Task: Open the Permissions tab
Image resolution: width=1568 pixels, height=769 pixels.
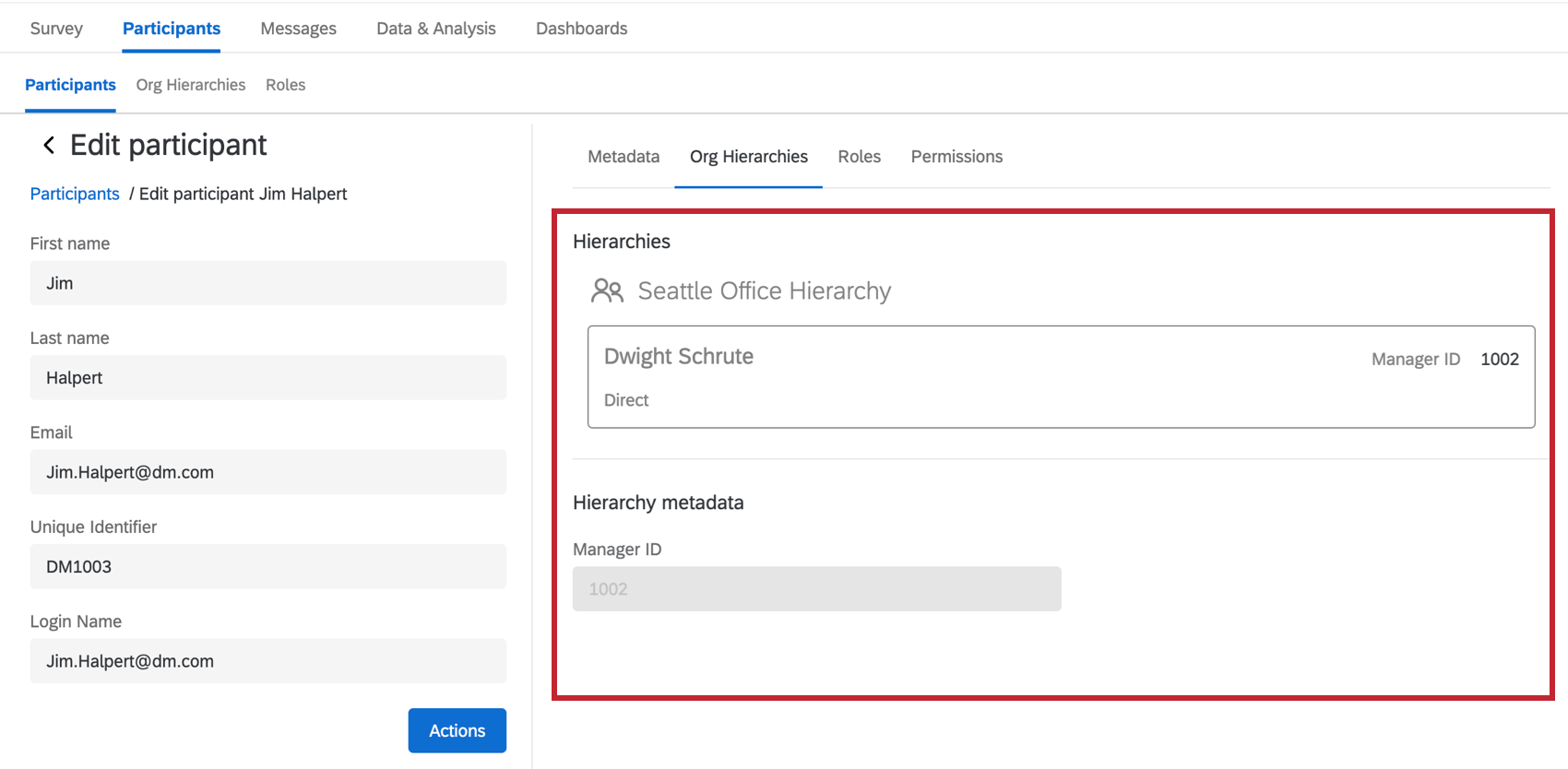Action: click(956, 157)
